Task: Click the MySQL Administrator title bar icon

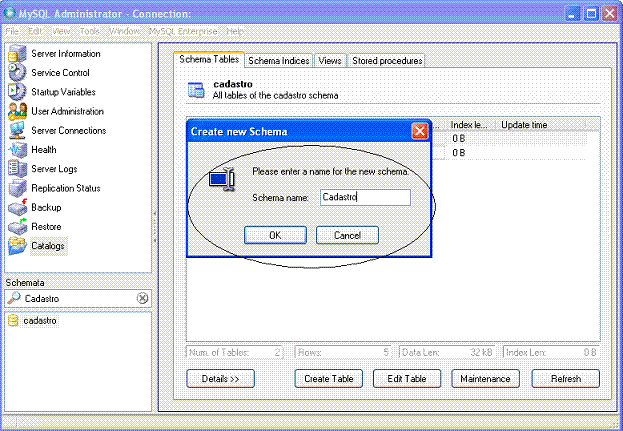Action: pyautogui.click(x=10, y=13)
